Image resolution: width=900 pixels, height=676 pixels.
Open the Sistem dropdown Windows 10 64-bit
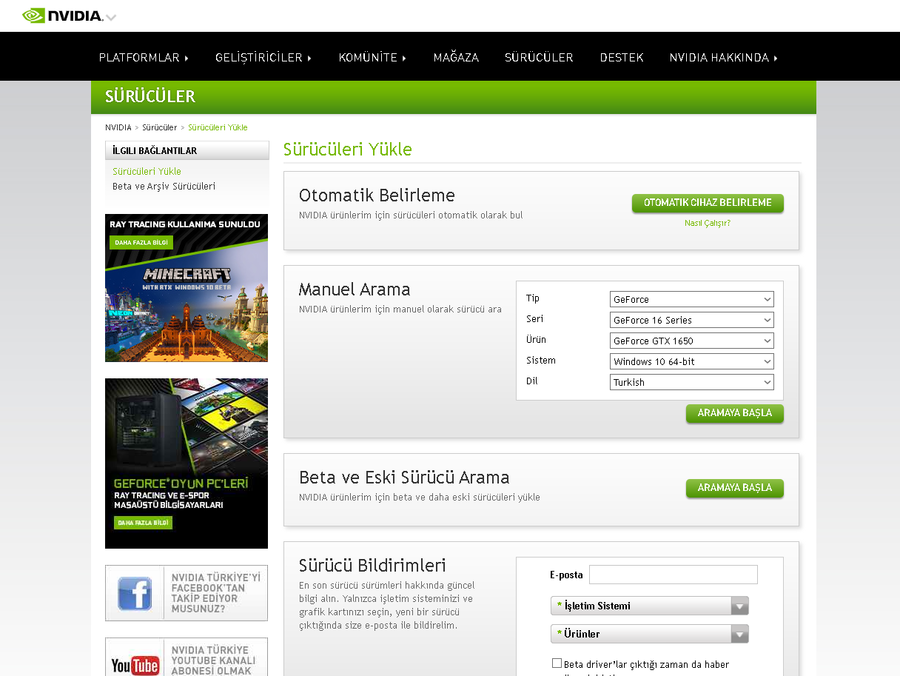coord(691,361)
